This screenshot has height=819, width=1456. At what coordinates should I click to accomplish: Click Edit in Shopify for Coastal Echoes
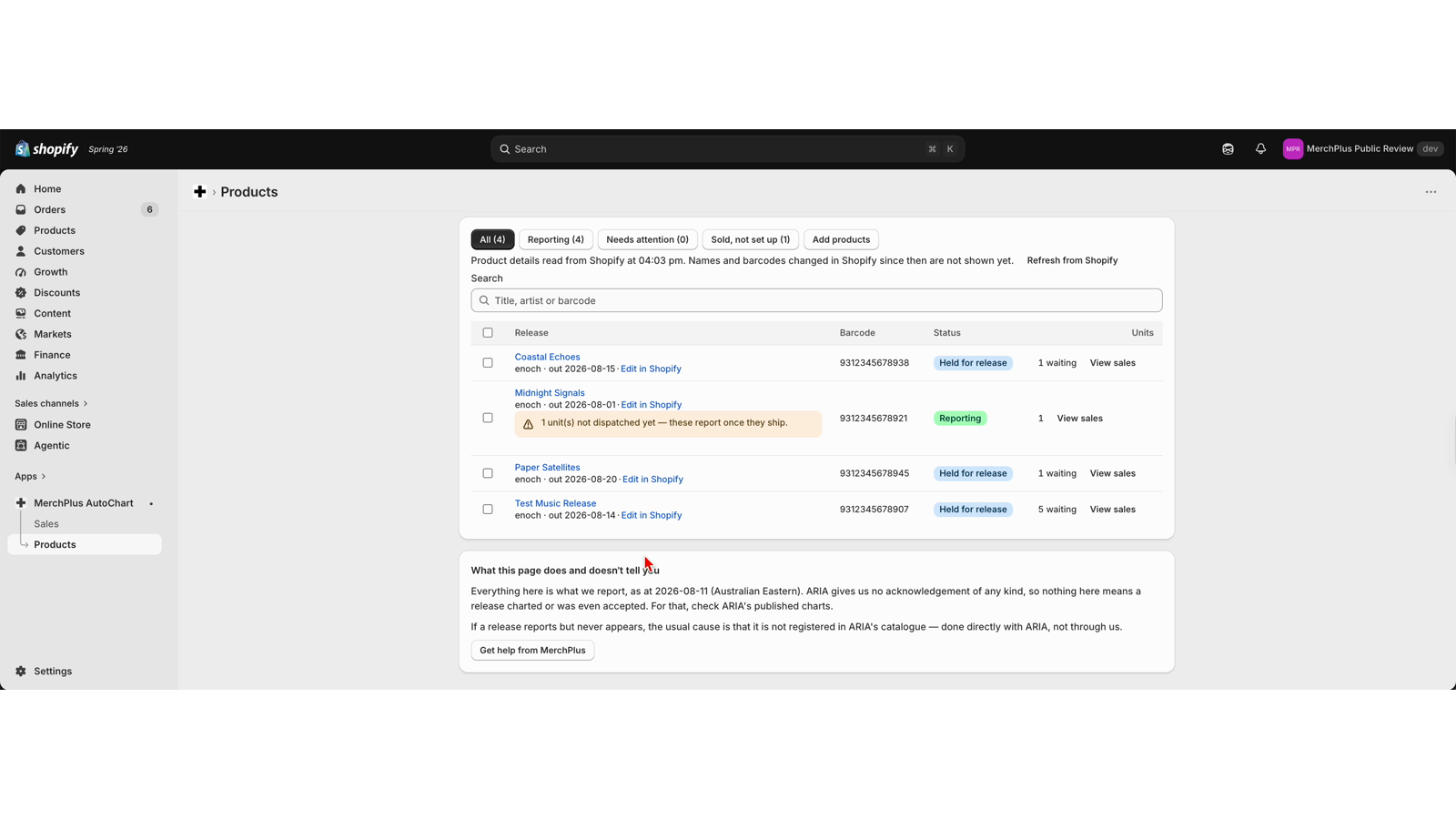tap(651, 369)
